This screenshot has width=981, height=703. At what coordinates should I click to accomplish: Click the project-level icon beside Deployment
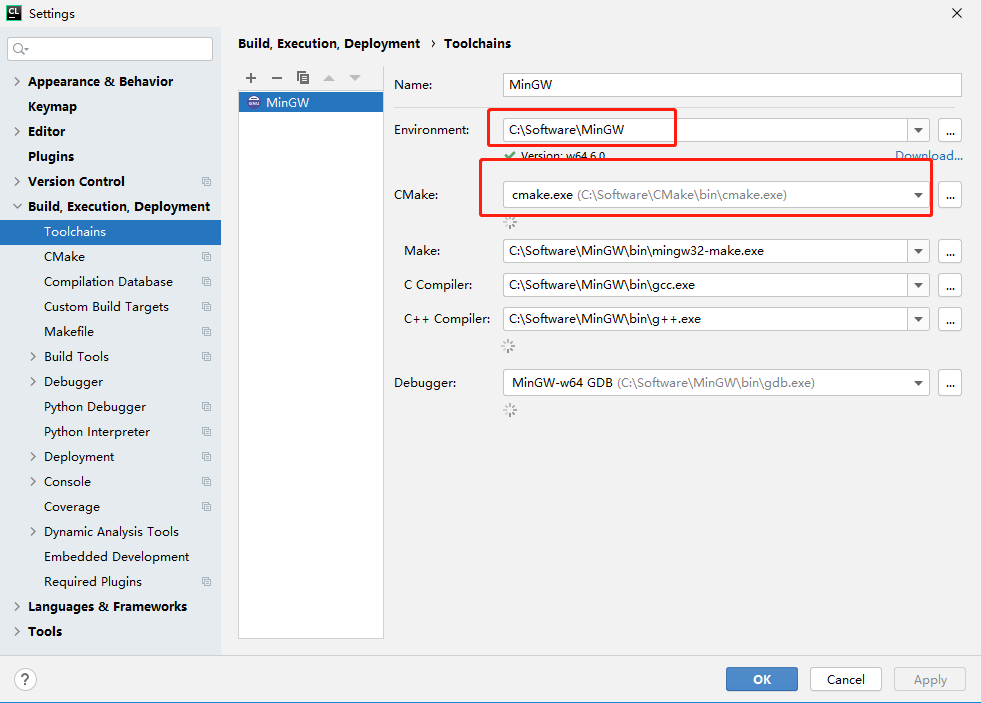coord(206,457)
